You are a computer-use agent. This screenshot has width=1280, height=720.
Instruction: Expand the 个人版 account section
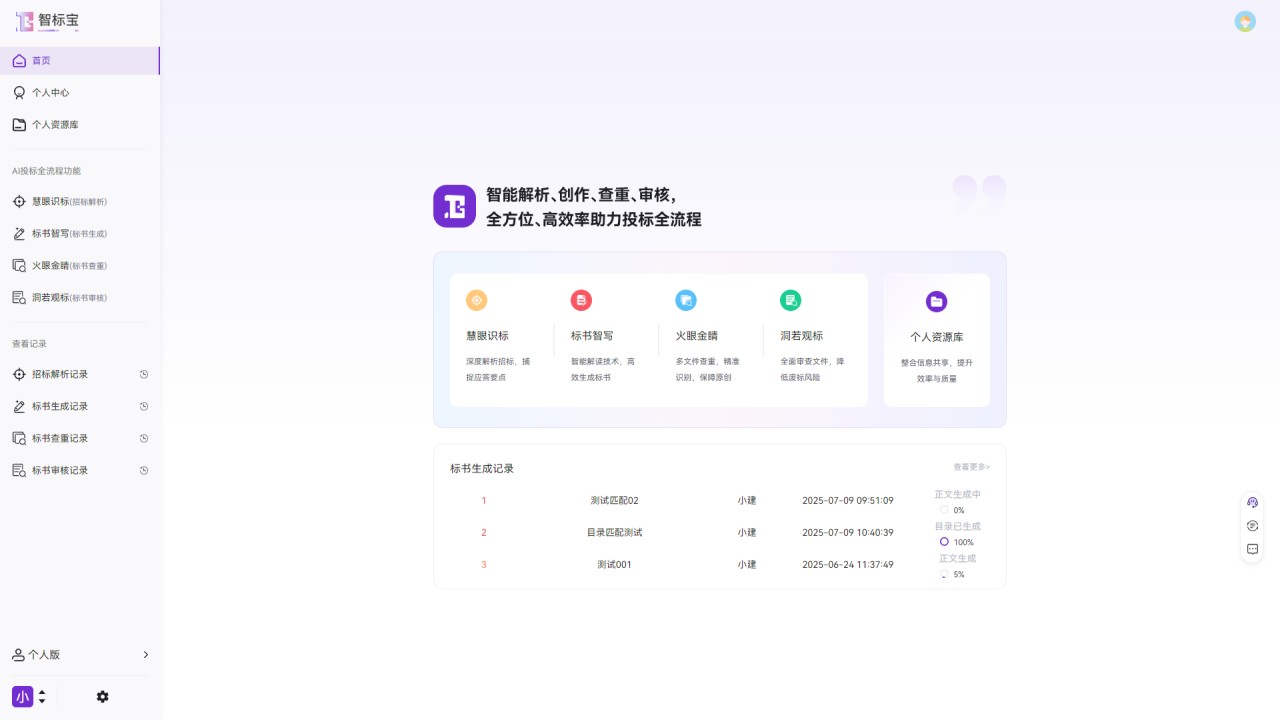pyautogui.click(x=79, y=654)
